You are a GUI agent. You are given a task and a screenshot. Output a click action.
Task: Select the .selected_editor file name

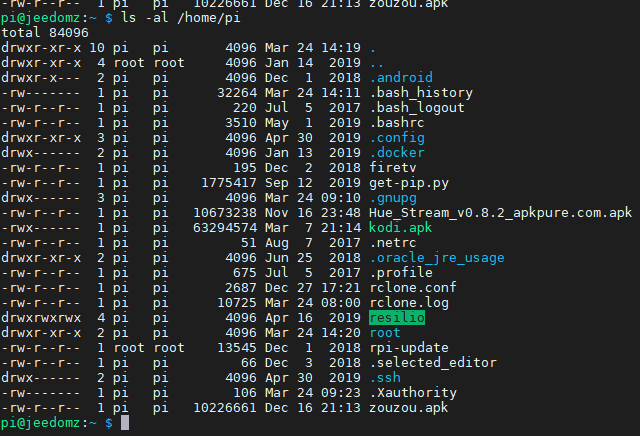click(432, 363)
